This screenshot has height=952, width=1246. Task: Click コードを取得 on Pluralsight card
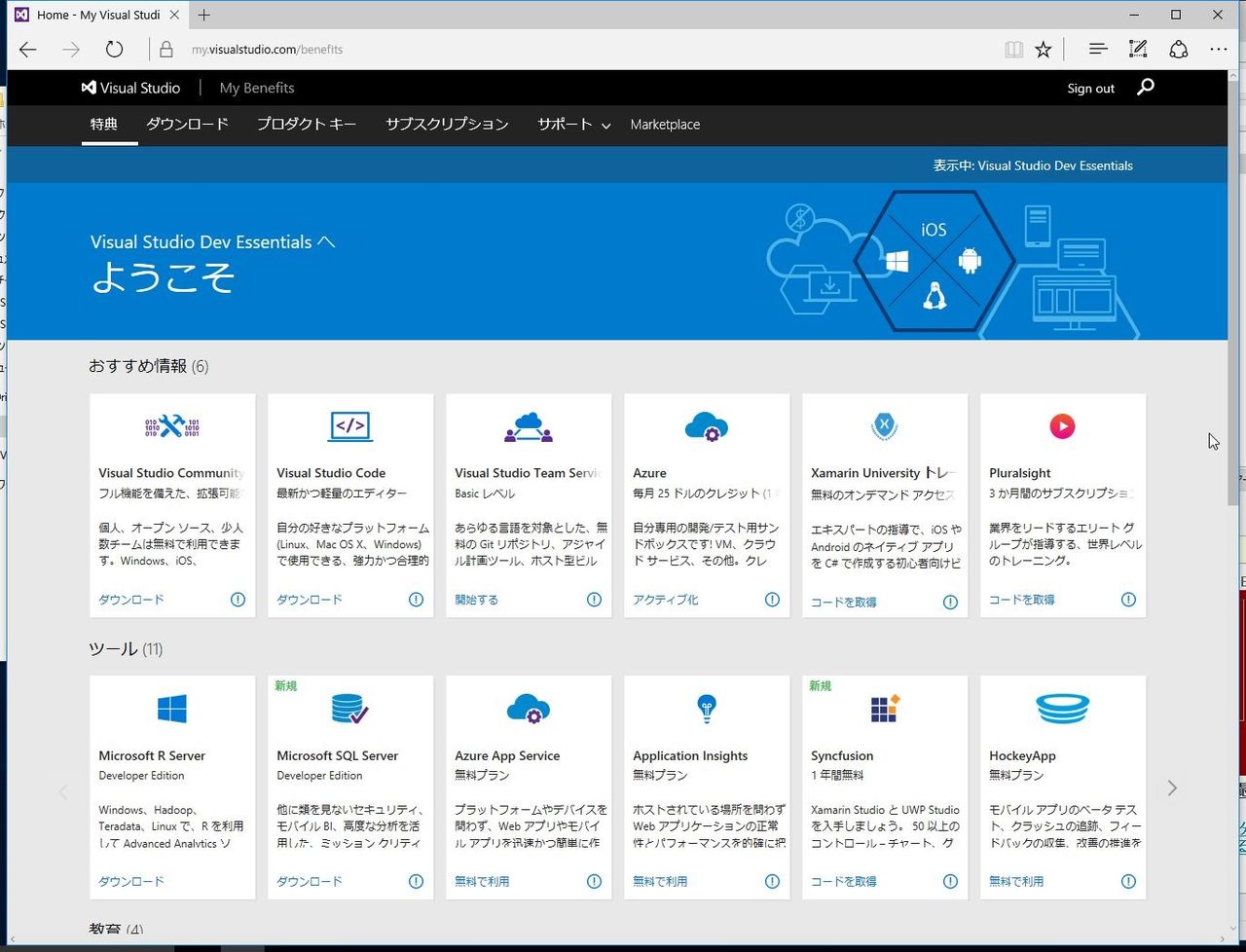(x=1021, y=600)
